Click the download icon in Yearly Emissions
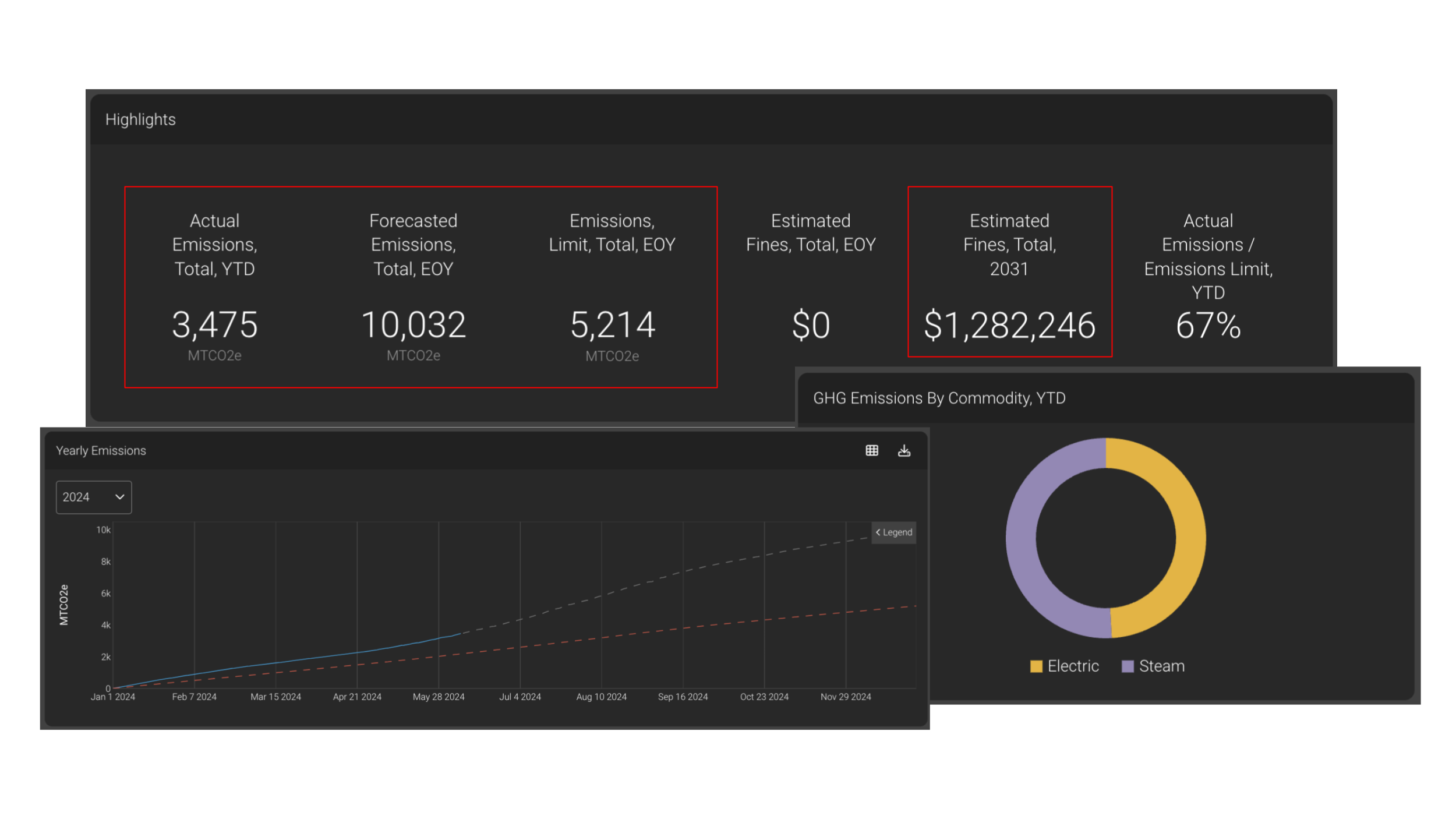Viewport: 1456px width, 819px height. (904, 450)
